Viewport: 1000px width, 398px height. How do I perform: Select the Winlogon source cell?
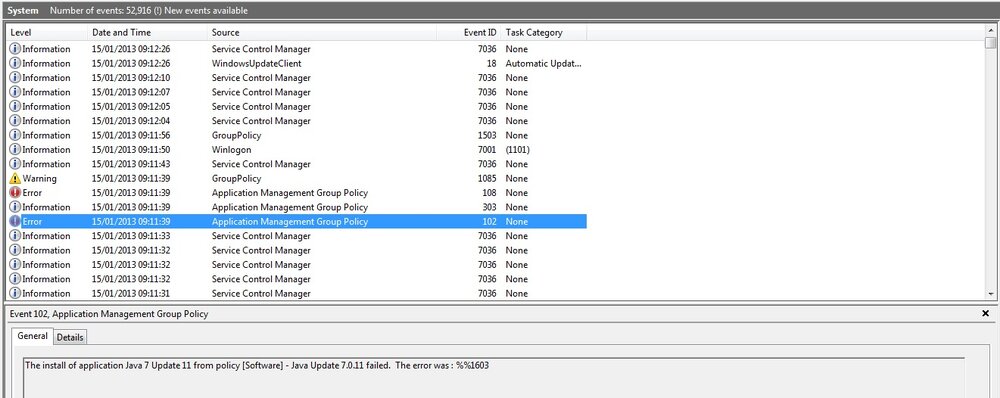(x=232, y=150)
